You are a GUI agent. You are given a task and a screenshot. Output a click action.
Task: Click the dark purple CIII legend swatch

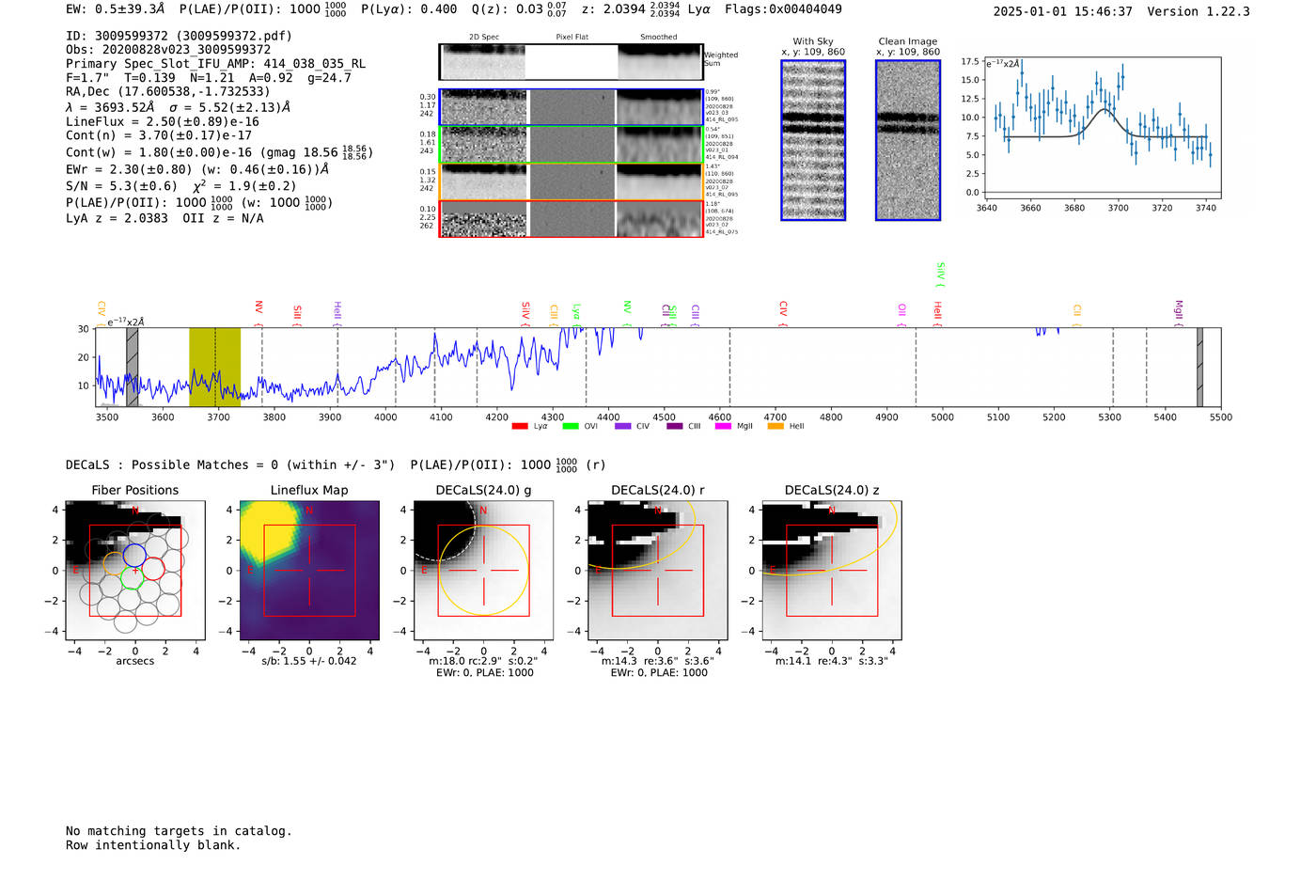[x=674, y=427]
